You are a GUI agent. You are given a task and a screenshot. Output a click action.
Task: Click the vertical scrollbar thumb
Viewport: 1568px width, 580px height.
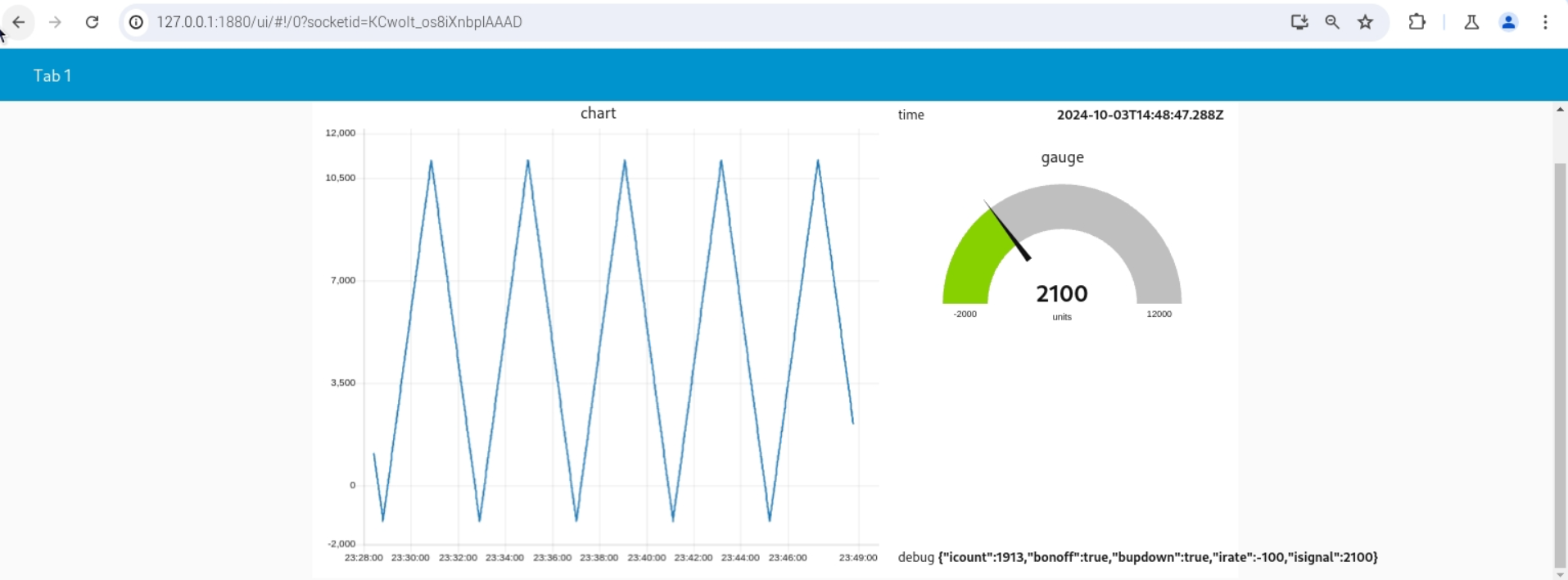[x=1560, y=365]
